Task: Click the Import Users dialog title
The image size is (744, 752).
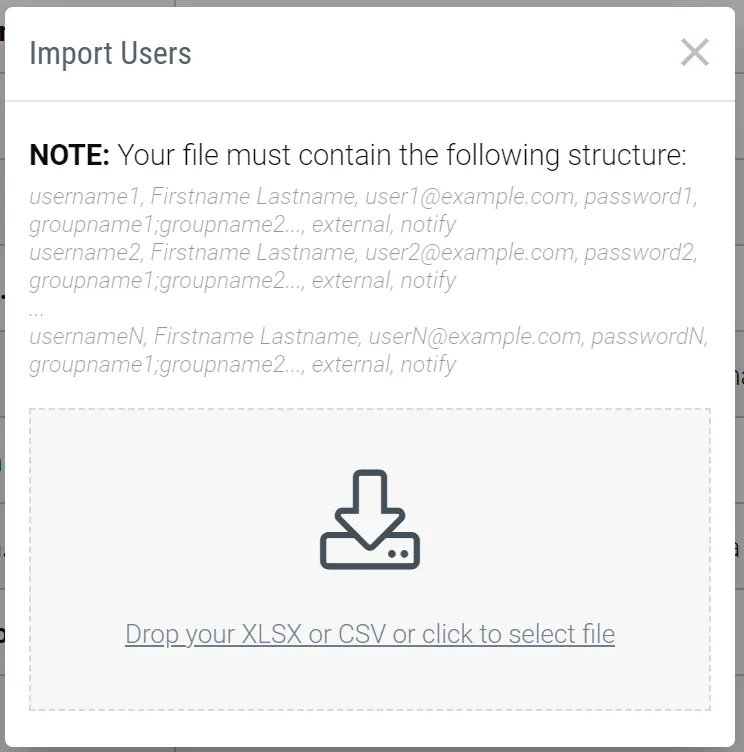Action: 110,53
